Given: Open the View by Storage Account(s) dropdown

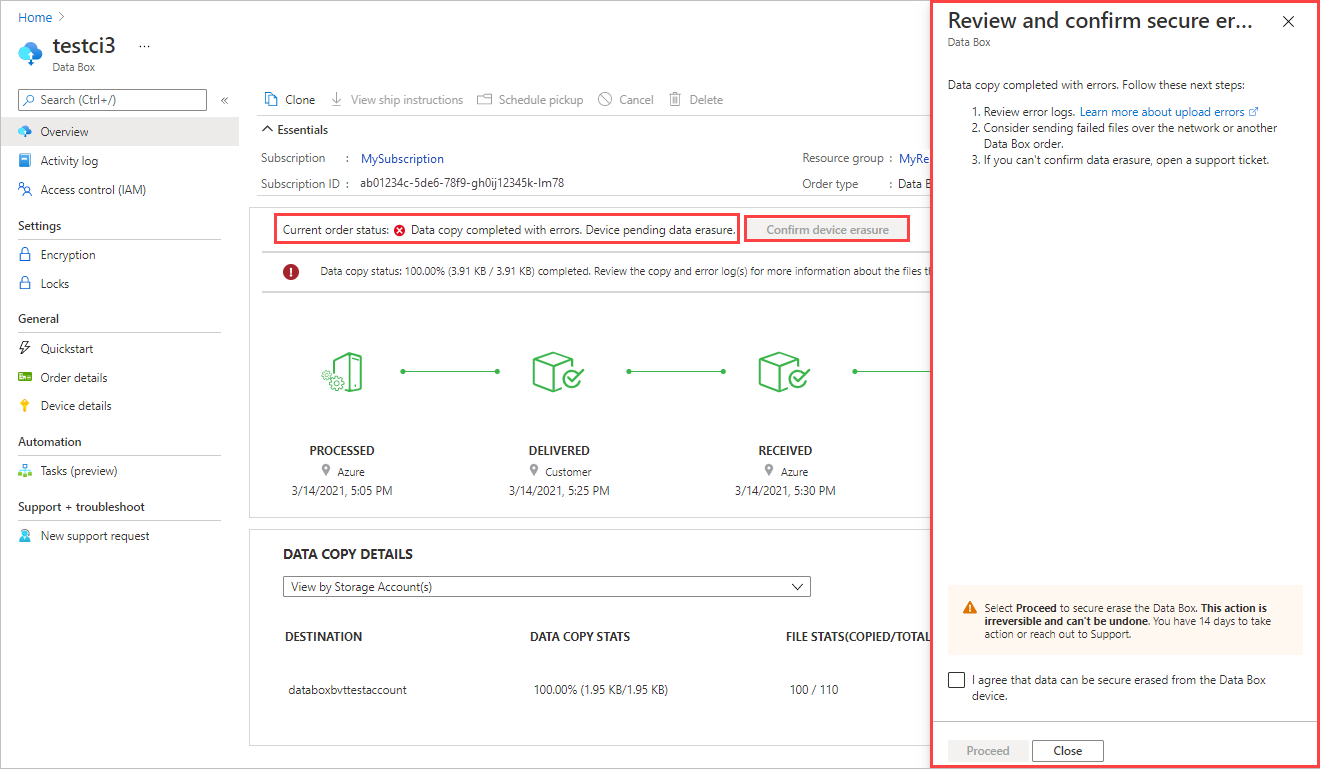Looking at the screenshot, I should 547,587.
